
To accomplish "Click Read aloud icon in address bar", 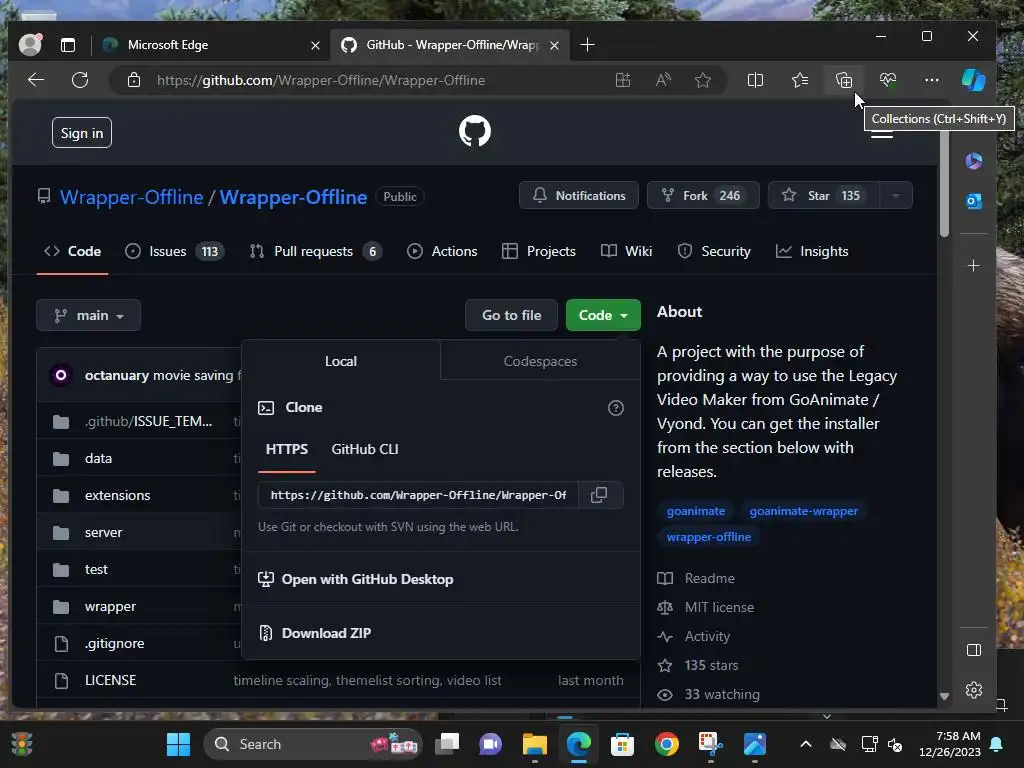I will pos(663,80).
